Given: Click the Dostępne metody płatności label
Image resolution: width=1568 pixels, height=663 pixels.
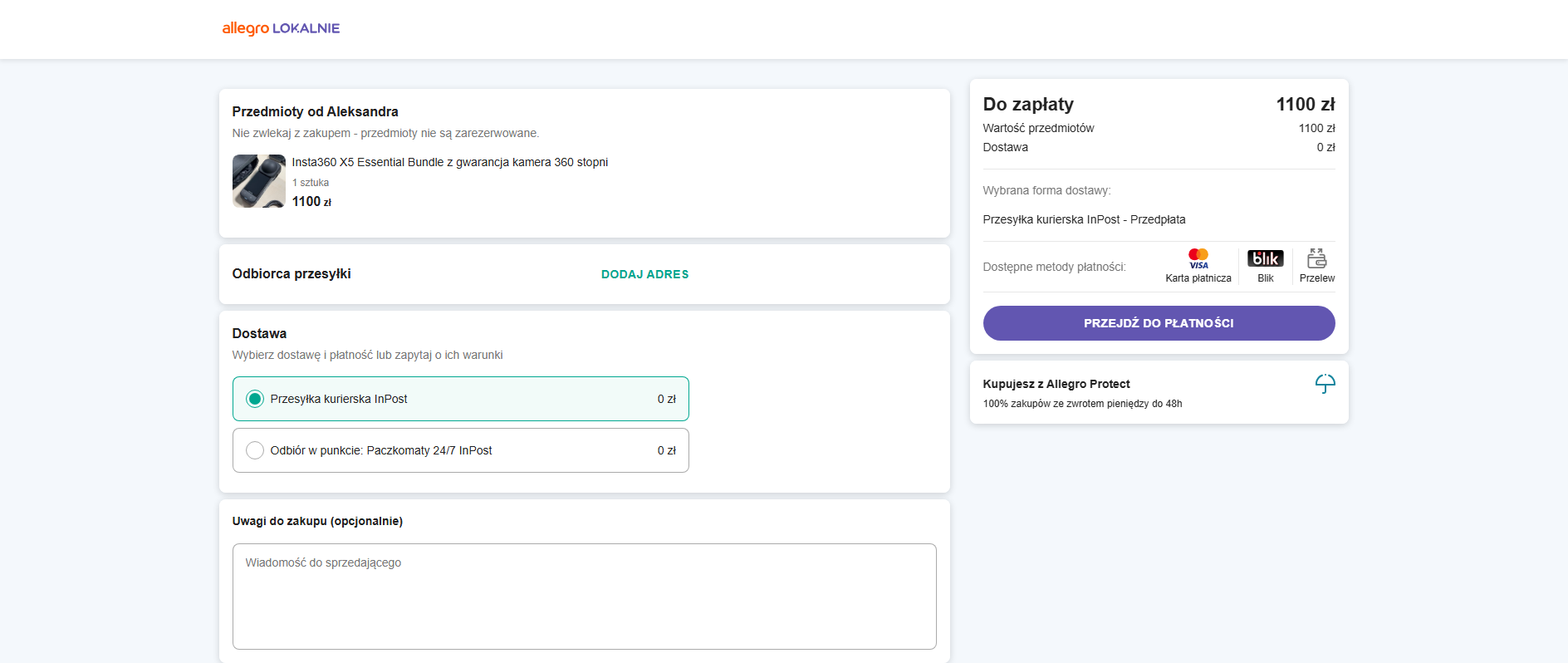Looking at the screenshot, I should [x=1054, y=267].
